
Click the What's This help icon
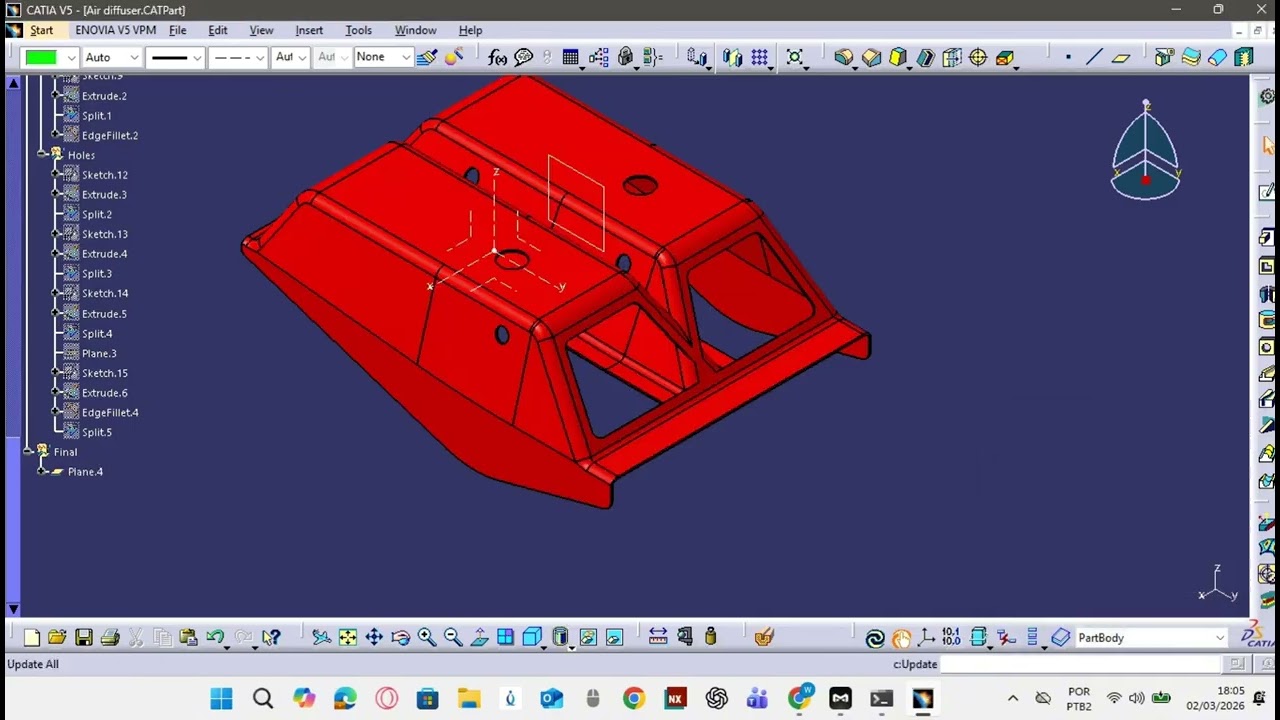tap(271, 637)
